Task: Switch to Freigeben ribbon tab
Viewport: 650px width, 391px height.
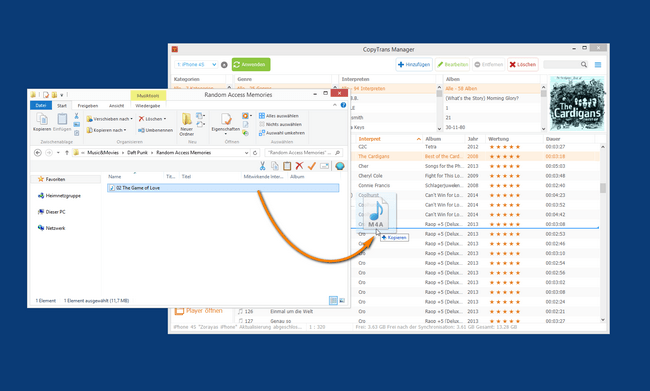Action: [88, 106]
